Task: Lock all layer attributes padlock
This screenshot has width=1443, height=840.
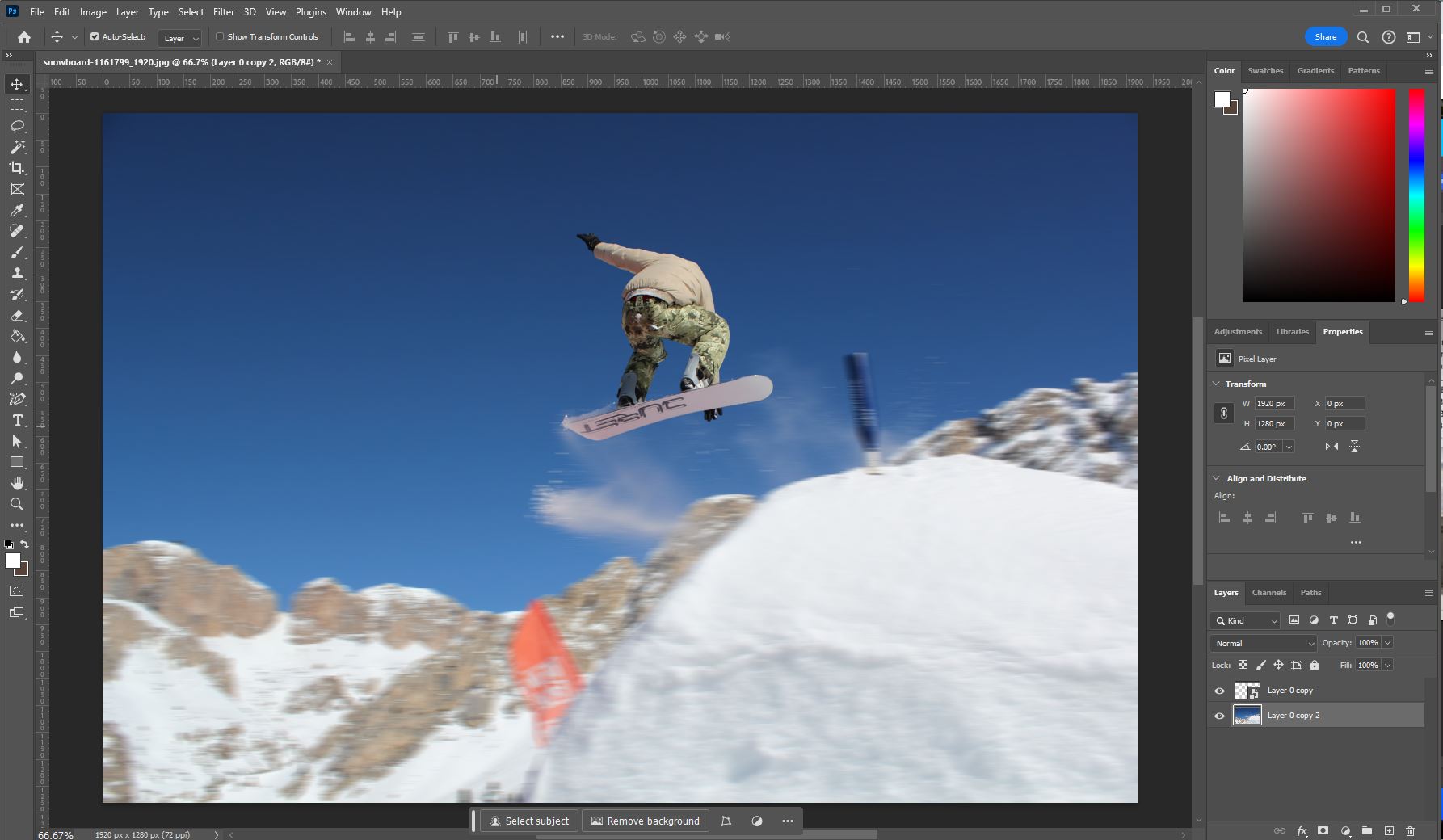Action: click(x=1315, y=666)
